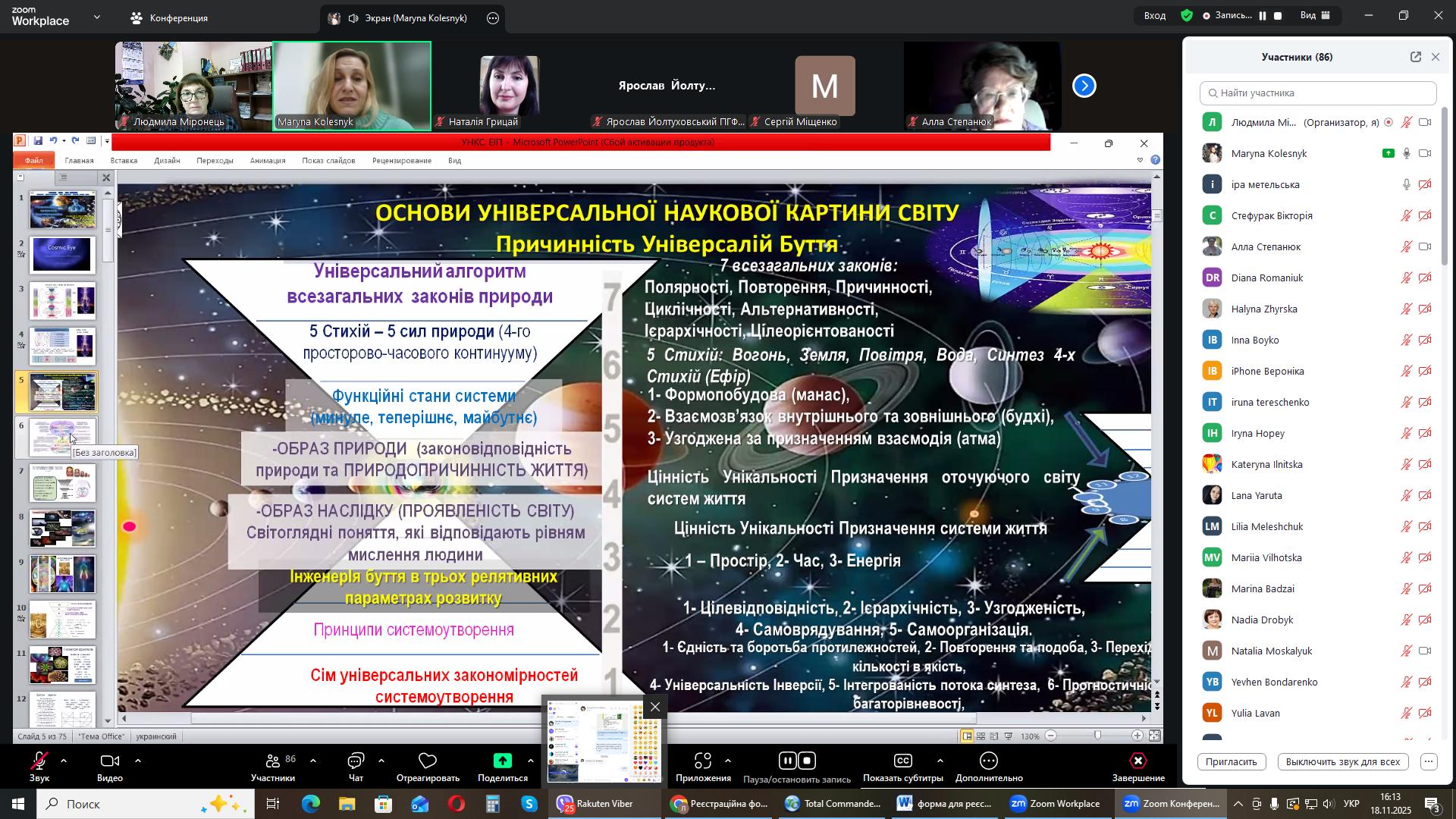Pause the recording in bottom toolbar
Screen dimensions: 1456x819
pos(788,761)
